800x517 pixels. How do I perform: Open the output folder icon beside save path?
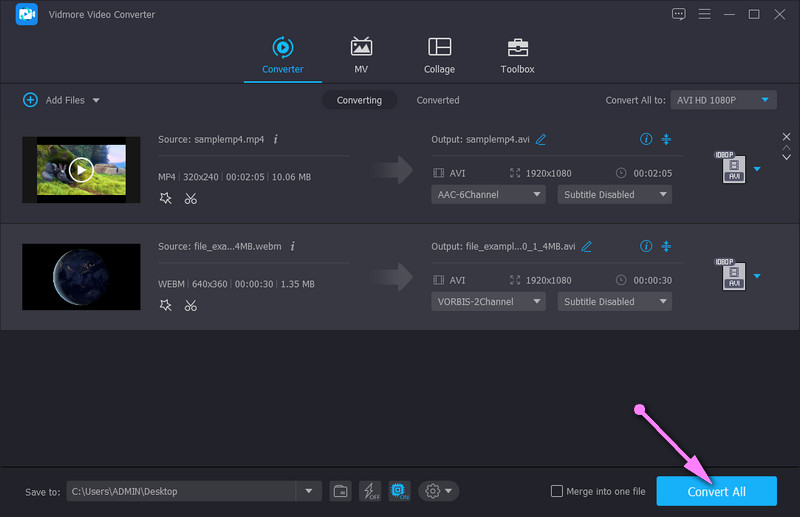[341, 490]
